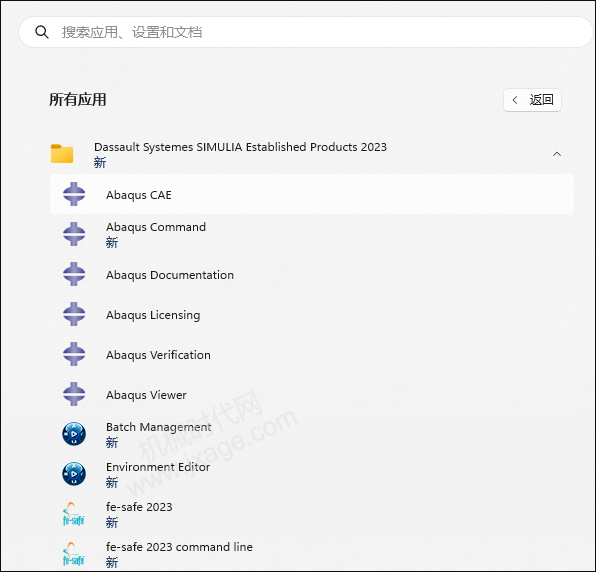Viewport: 596px width, 572px height.
Task: Click the Abaqus Viewer icon
Action: (74, 394)
